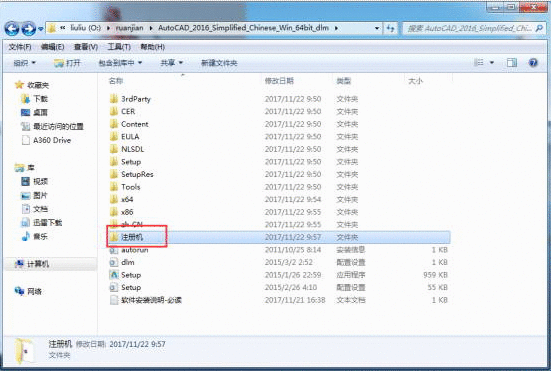Select ruanjian in the address path
The width and height of the screenshot is (551, 371).
pyautogui.click(x=129, y=28)
